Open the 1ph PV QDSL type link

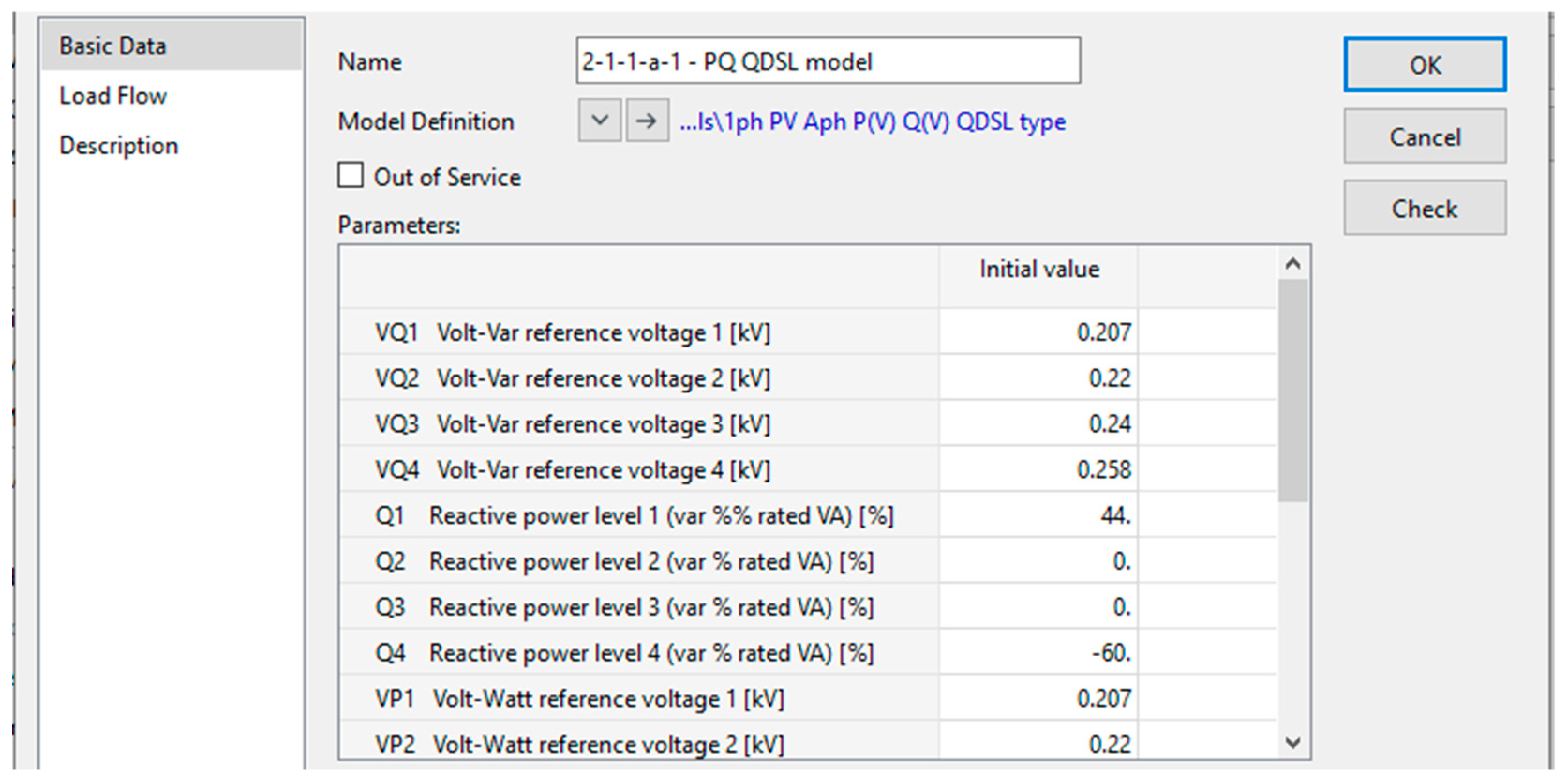click(872, 122)
